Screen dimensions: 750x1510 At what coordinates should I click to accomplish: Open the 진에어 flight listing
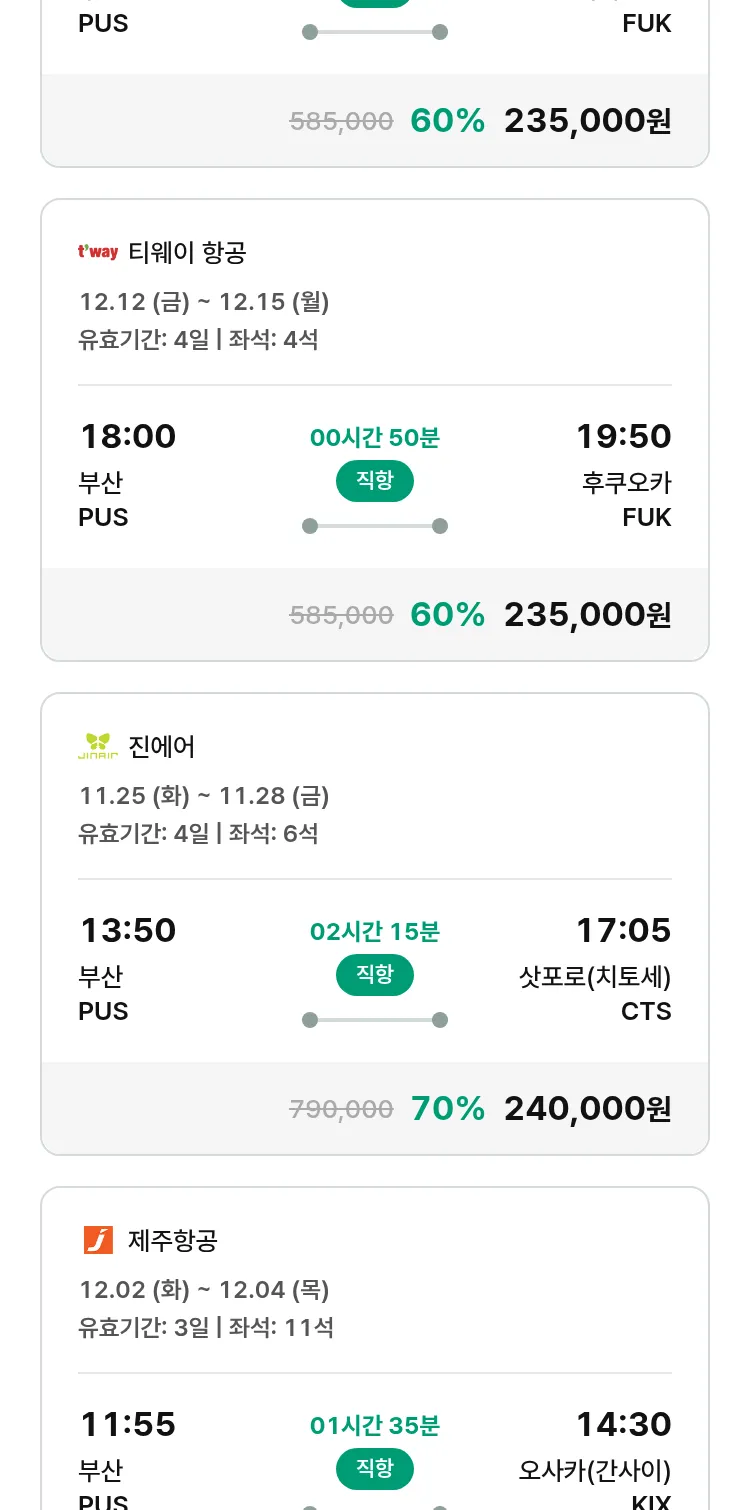point(162,747)
